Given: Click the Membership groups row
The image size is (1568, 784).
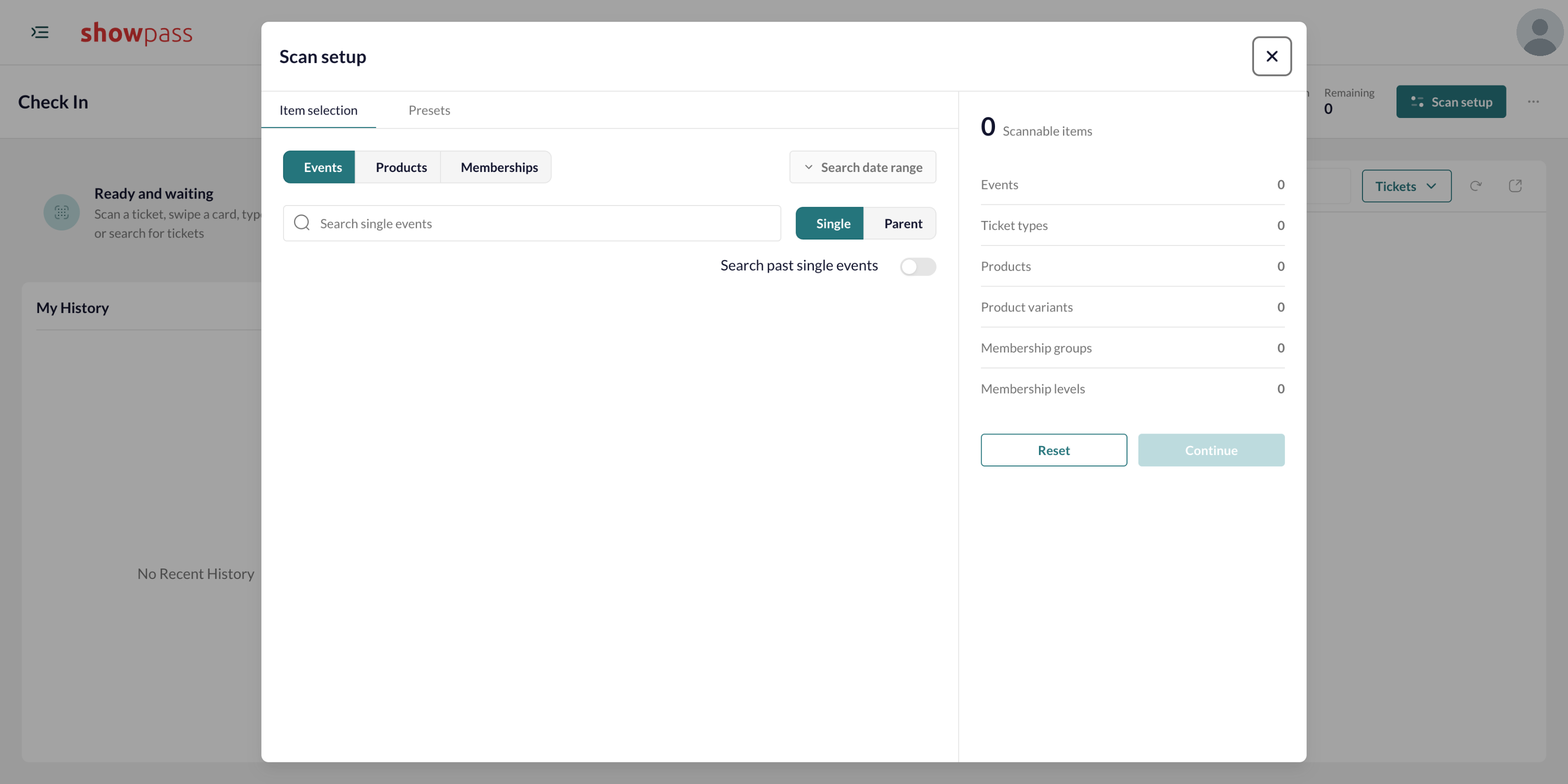Looking at the screenshot, I should click(1132, 347).
